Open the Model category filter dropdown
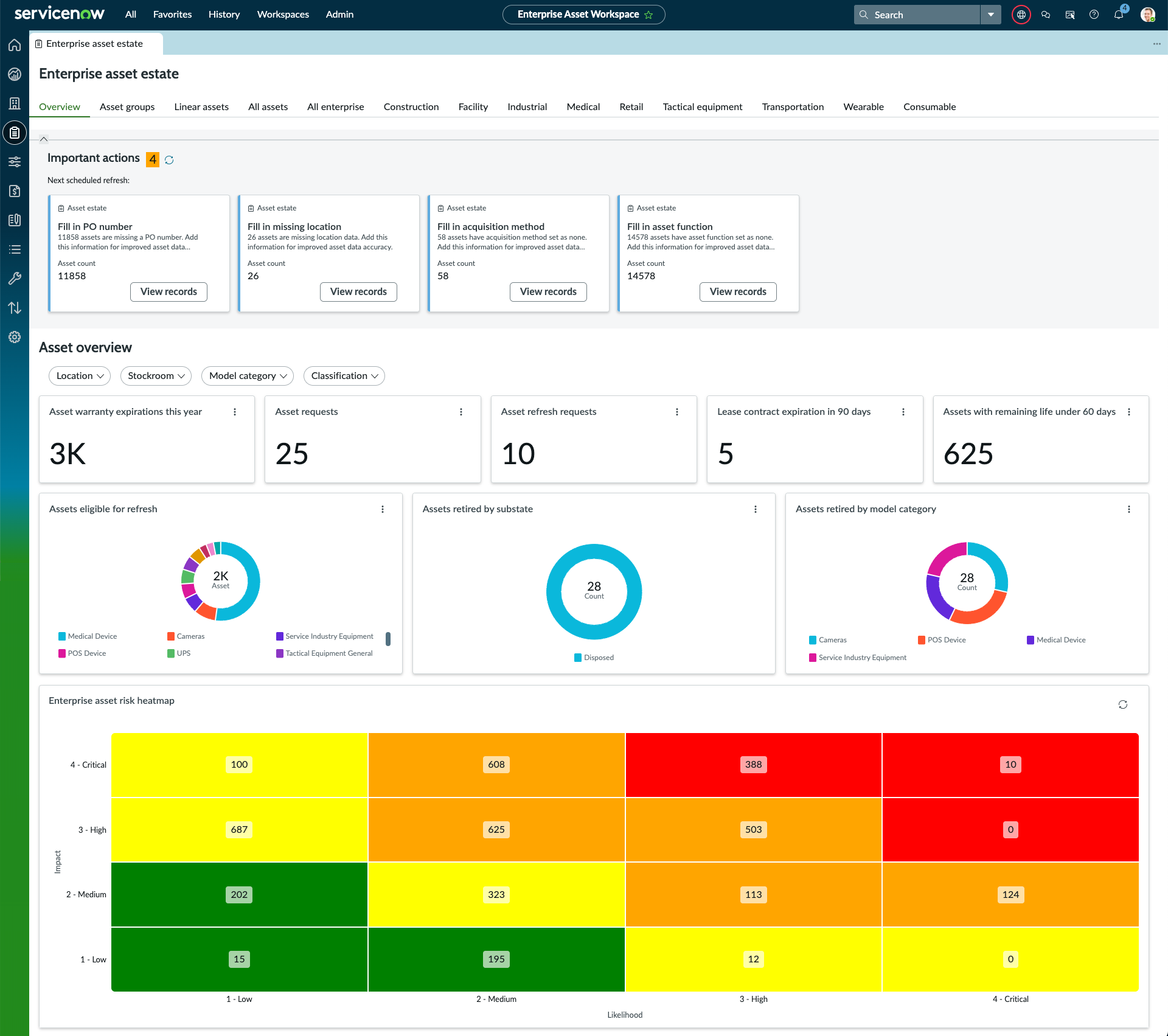The width and height of the screenshot is (1168, 1036). [x=248, y=376]
